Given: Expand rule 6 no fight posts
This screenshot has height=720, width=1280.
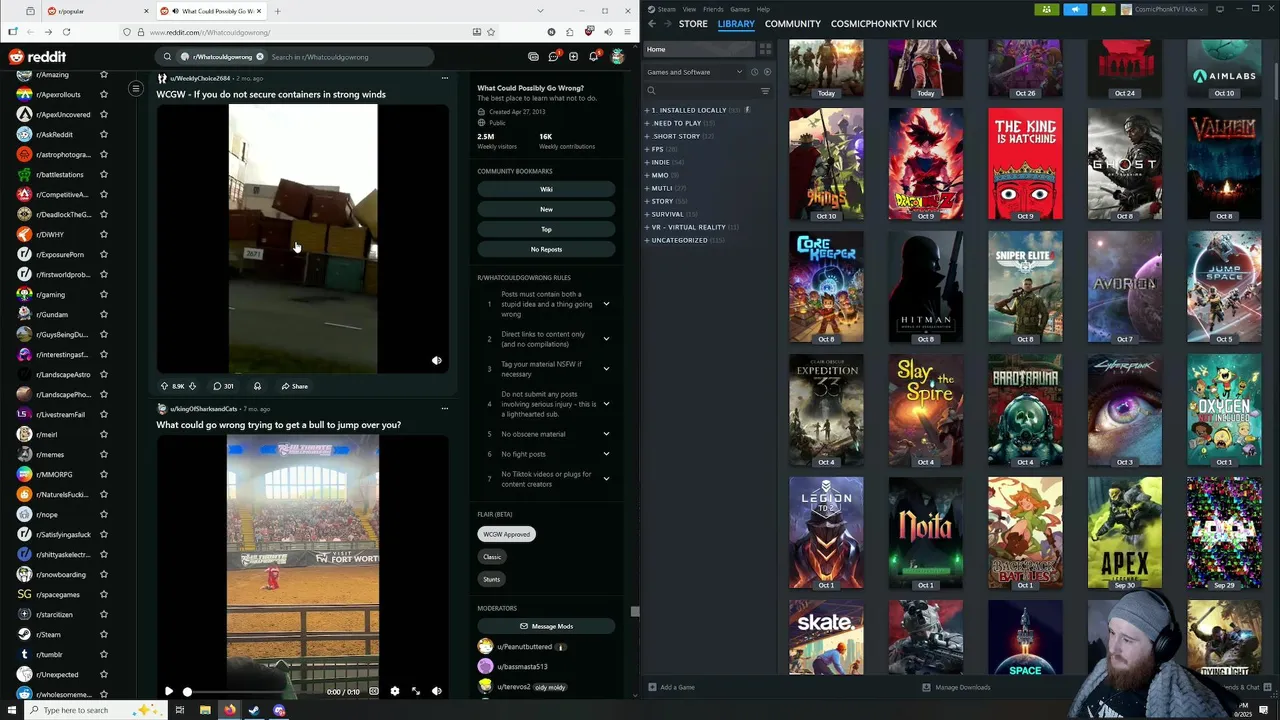Looking at the screenshot, I should coord(606,454).
